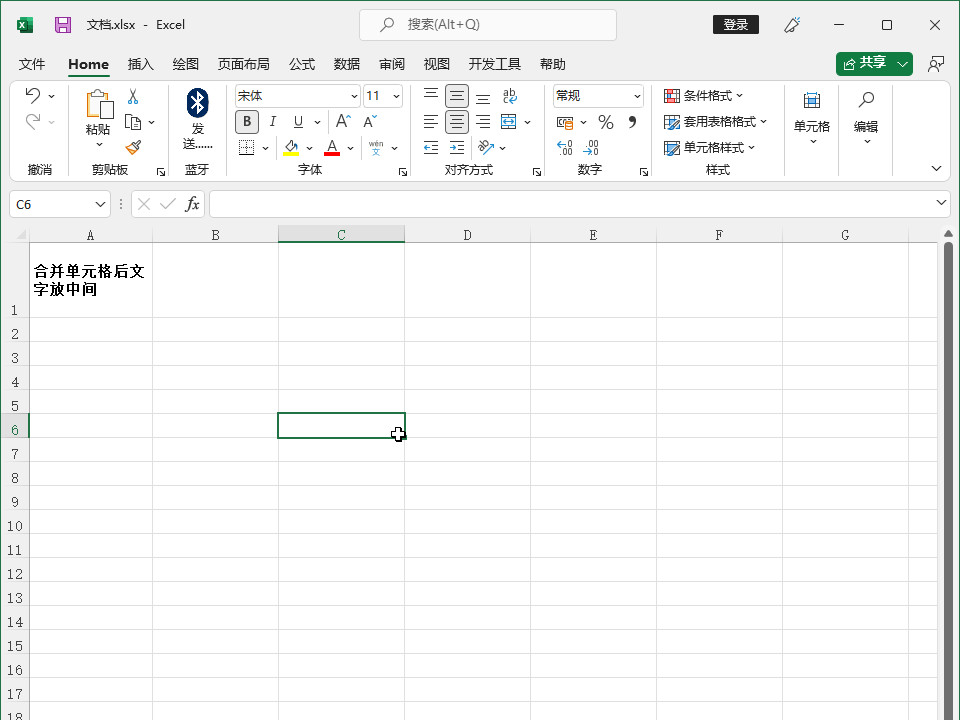Click the Borders icon
Image resolution: width=960 pixels, height=720 pixels.
[246, 148]
